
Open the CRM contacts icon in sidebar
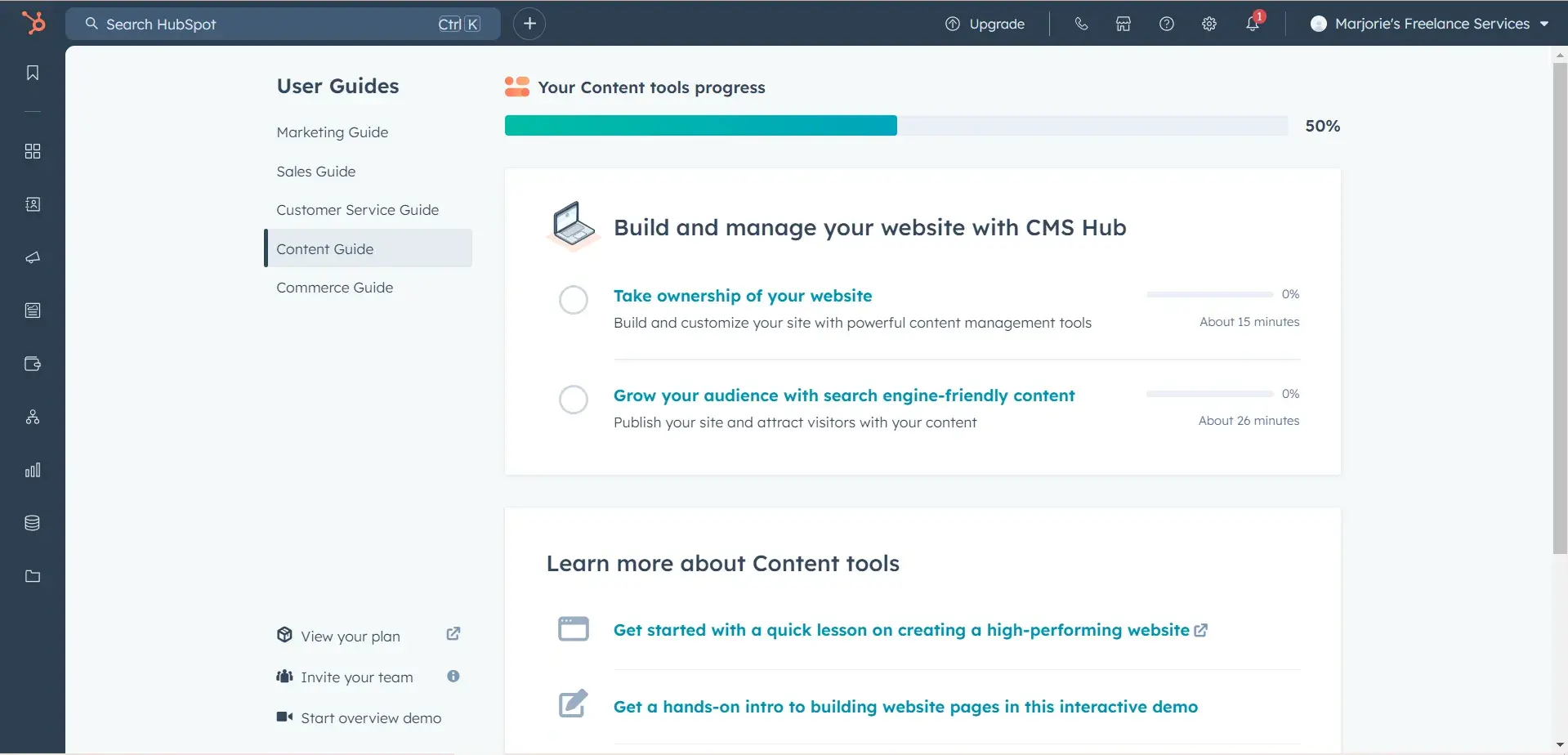(x=33, y=204)
